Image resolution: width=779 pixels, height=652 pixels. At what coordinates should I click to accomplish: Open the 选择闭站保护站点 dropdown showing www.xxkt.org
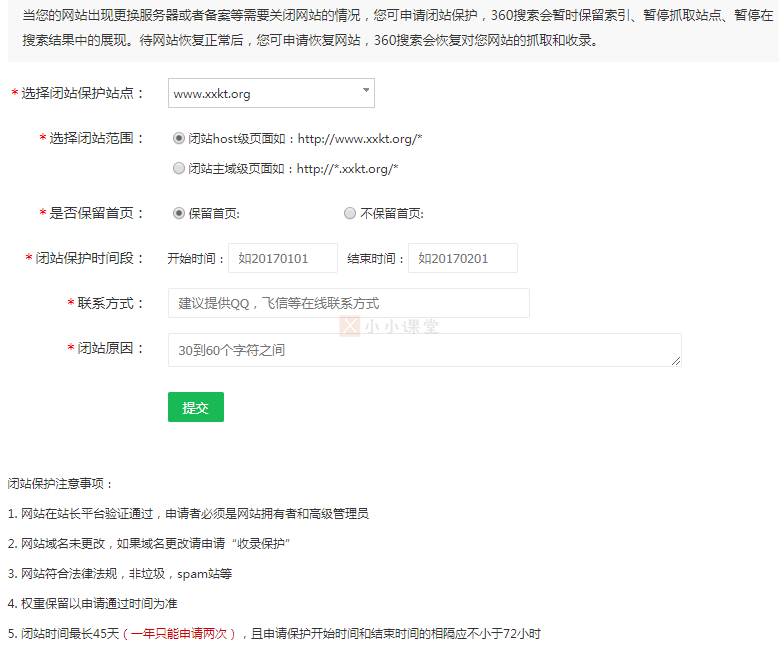point(271,93)
